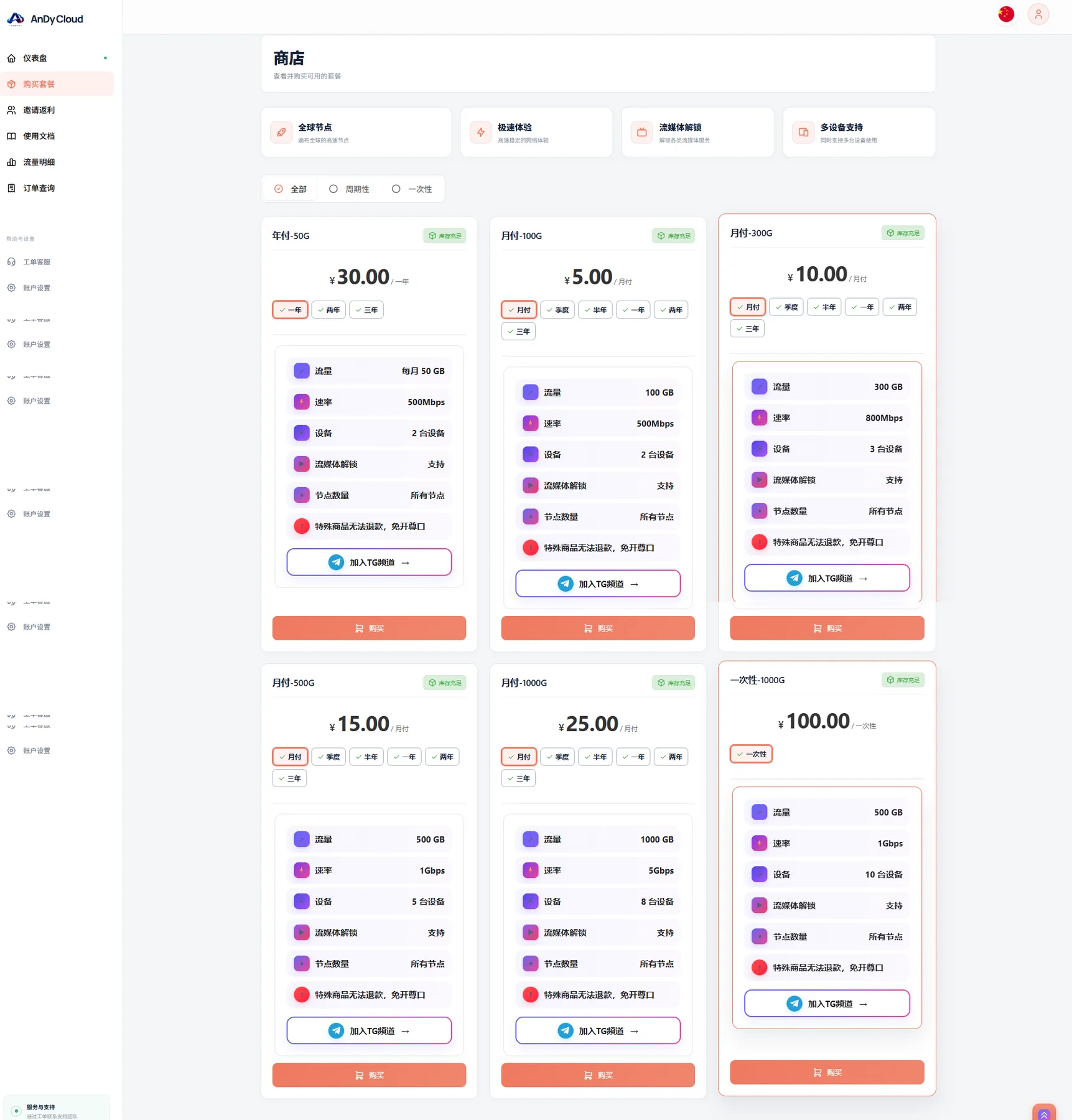Click the rocket icon beside 全球节点

pyautogui.click(x=281, y=133)
